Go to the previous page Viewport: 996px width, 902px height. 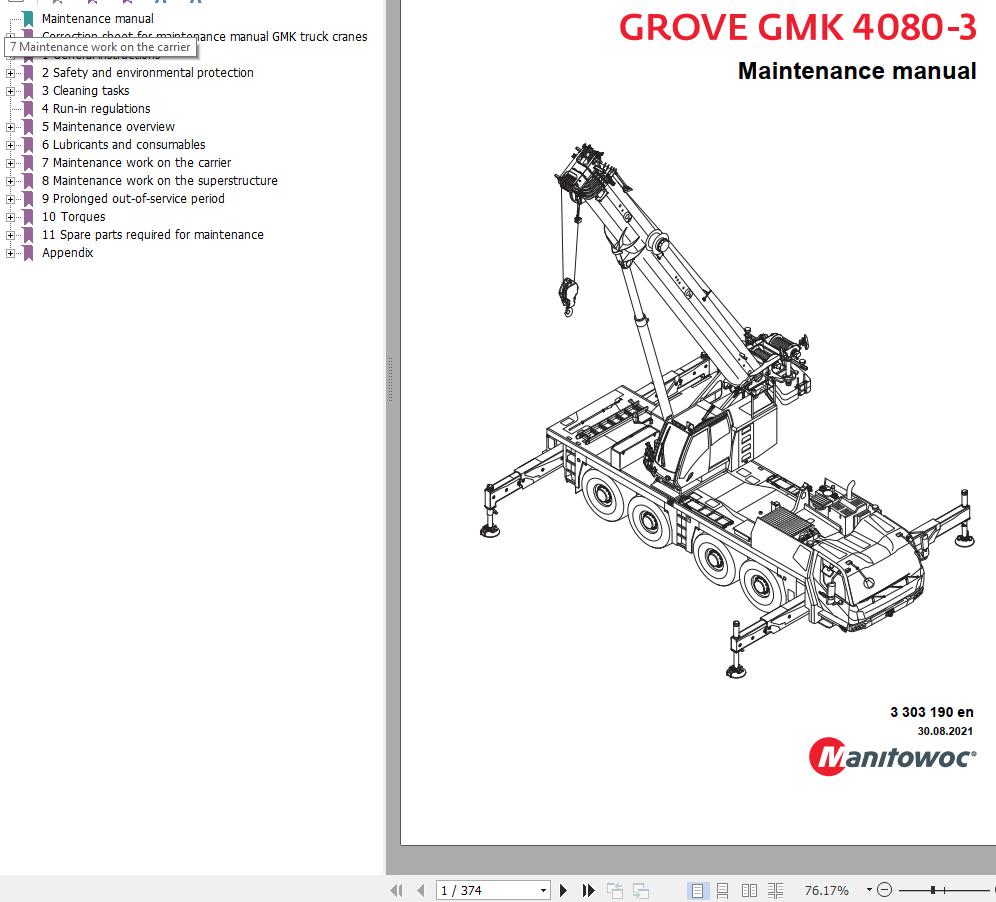coord(420,891)
